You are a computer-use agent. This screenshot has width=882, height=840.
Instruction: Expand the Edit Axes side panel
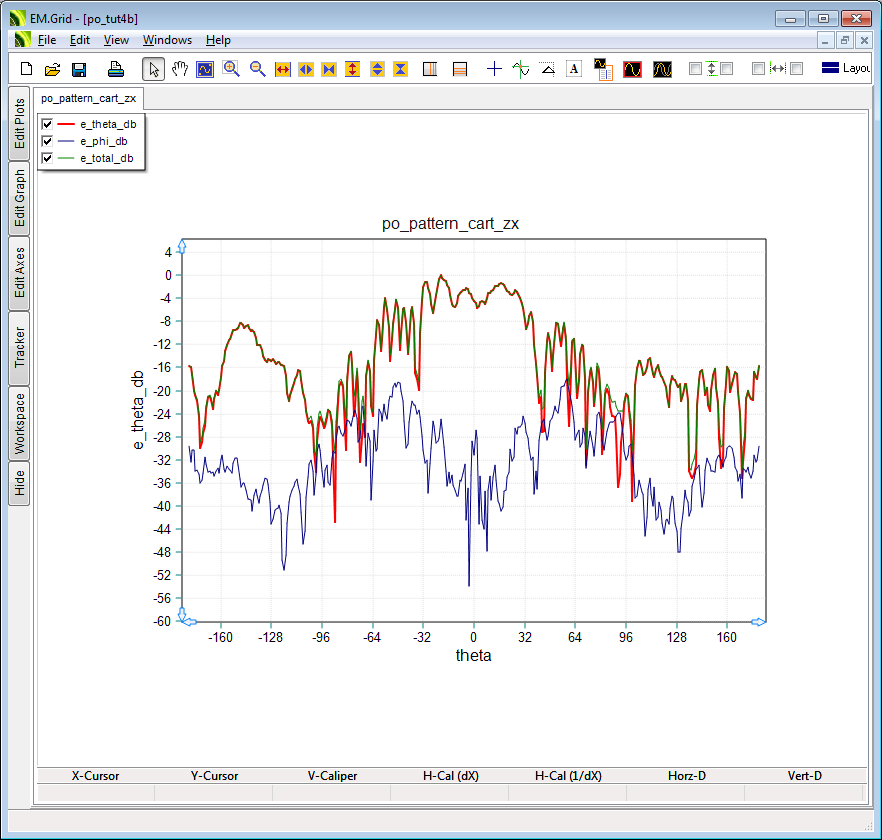(19, 273)
